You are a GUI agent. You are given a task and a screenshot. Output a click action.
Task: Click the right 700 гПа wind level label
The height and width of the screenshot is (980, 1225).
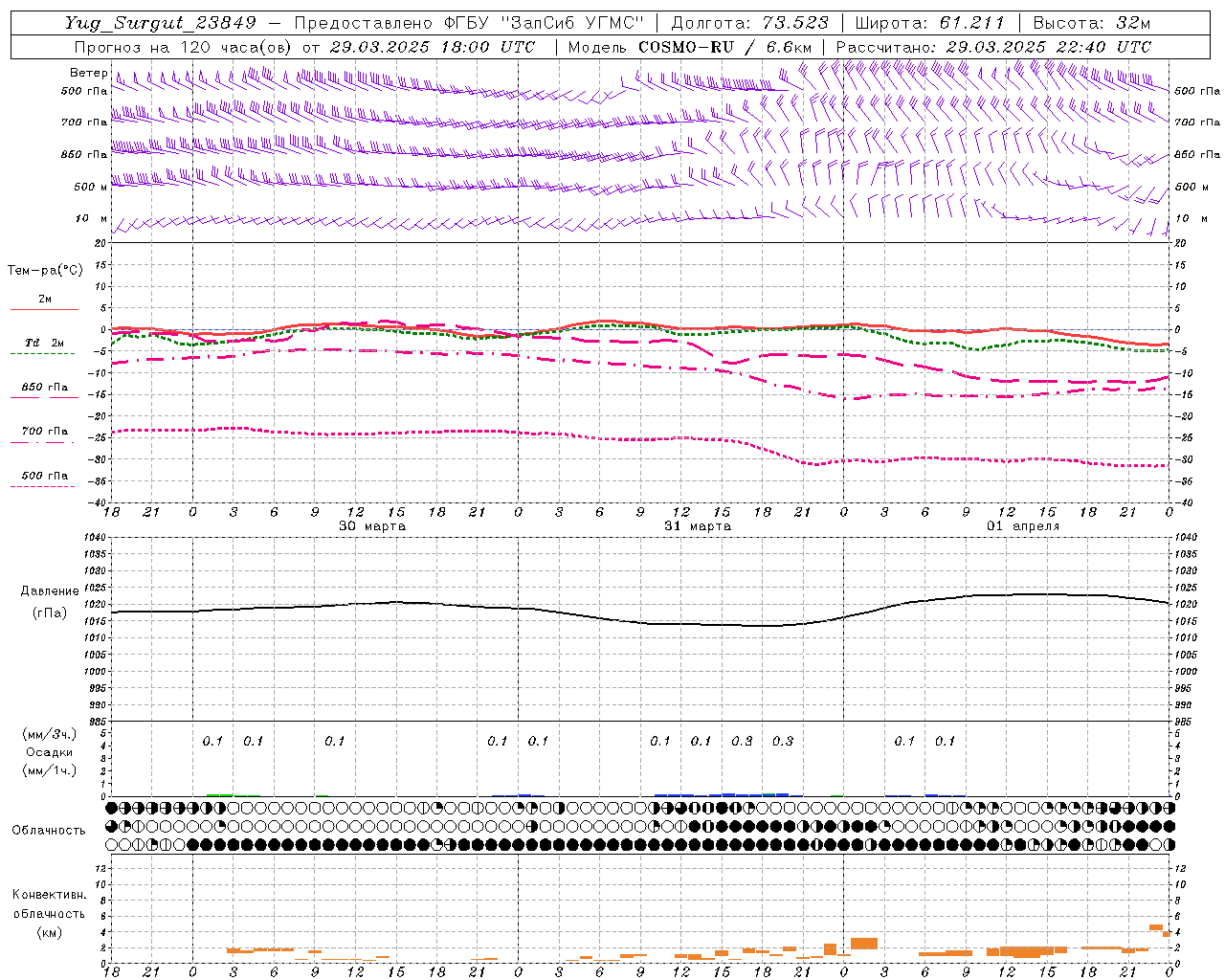pos(1197,122)
